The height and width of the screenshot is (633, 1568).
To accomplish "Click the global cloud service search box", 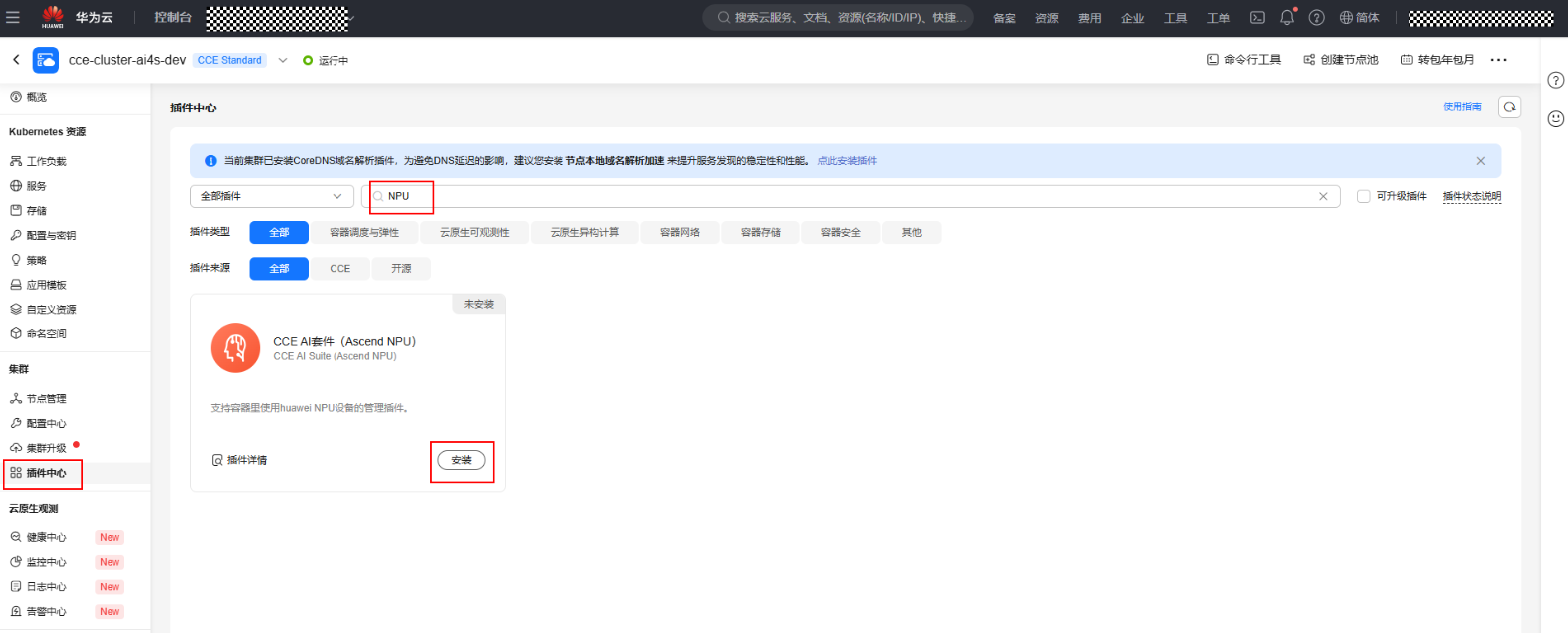I will pos(839,17).
